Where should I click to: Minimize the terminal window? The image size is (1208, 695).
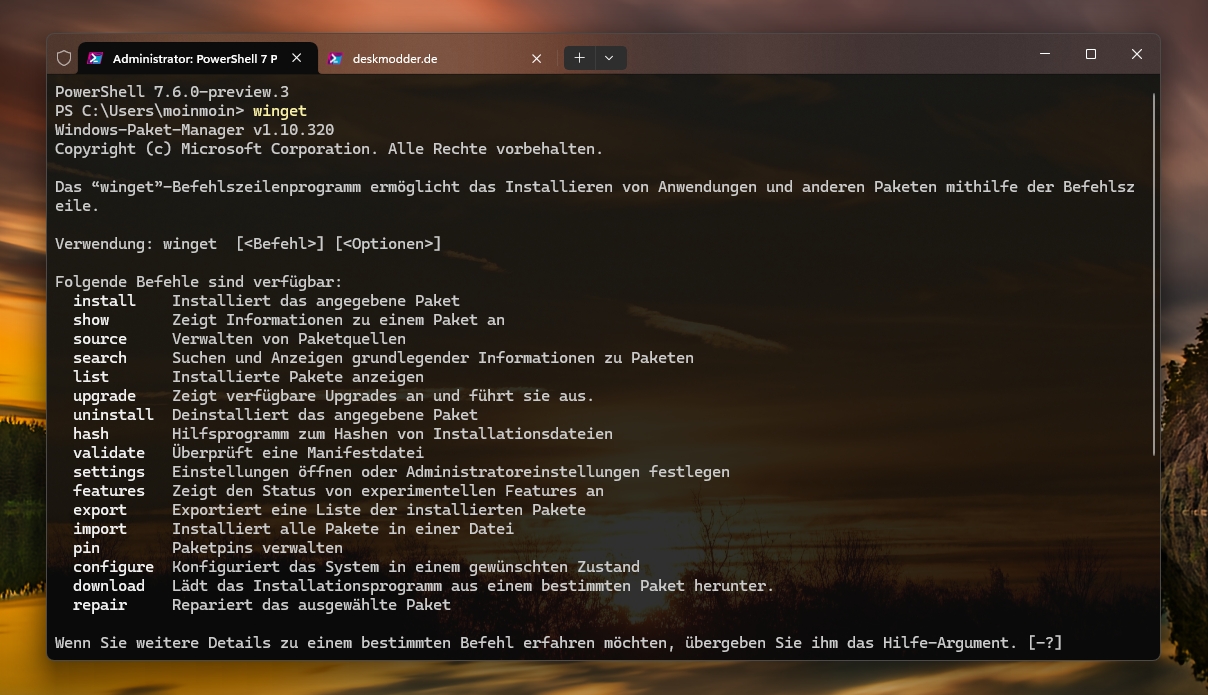(x=1045, y=54)
